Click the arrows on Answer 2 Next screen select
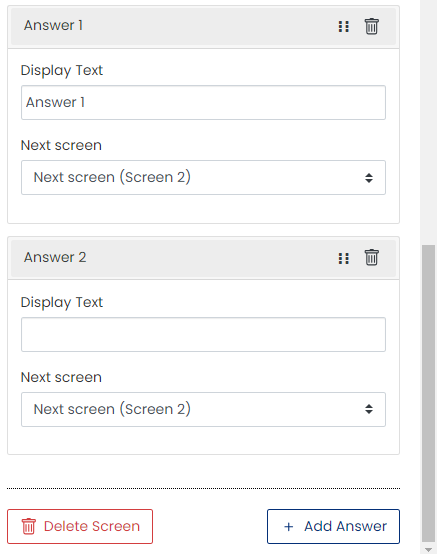The image size is (437, 554). pos(369,409)
